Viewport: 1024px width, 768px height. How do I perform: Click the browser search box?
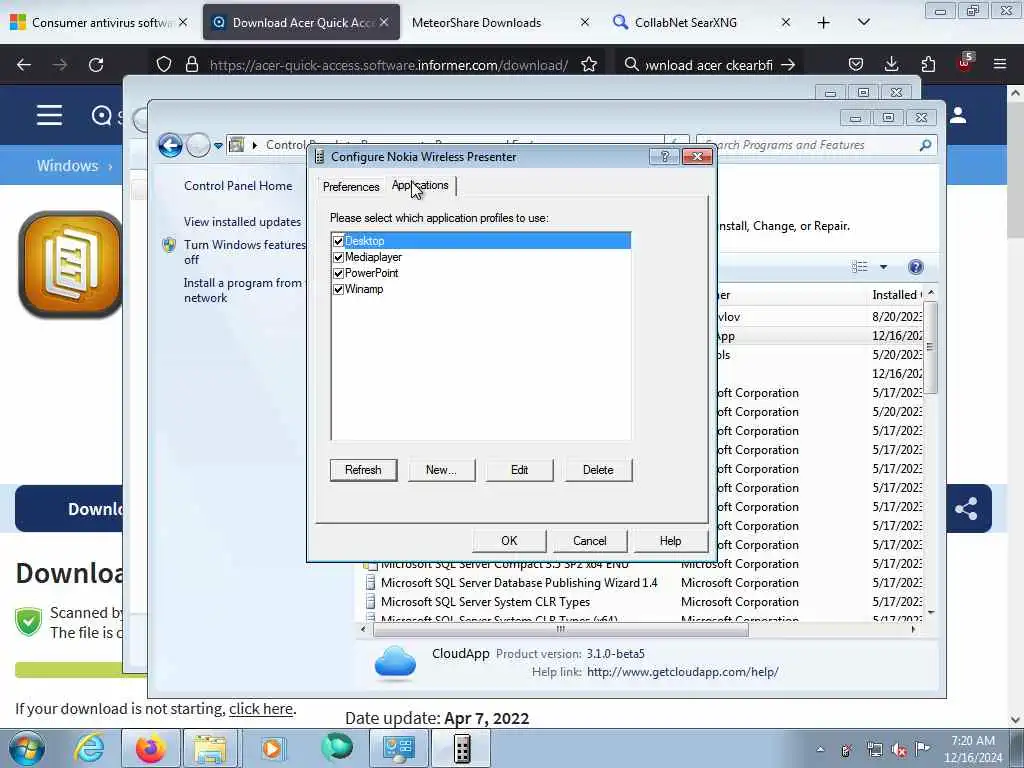tap(709, 65)
